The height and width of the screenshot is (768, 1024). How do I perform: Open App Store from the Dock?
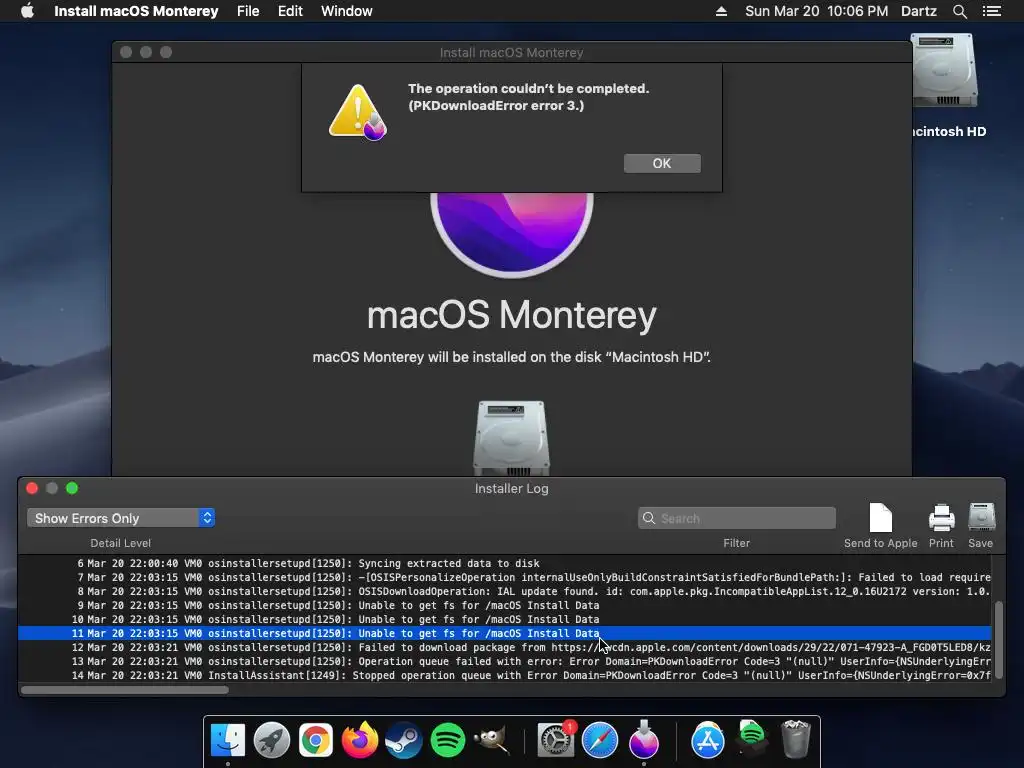click(708, 741)
